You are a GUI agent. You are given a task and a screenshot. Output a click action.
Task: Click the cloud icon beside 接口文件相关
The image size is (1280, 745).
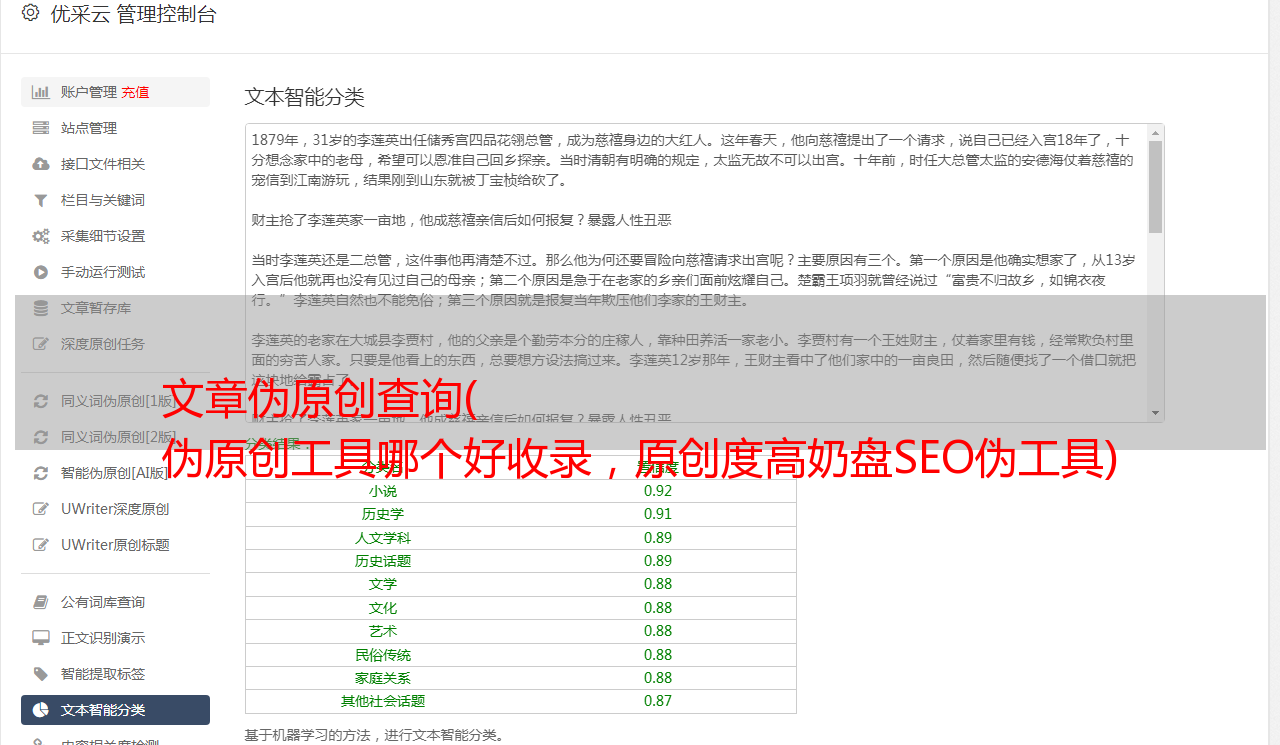click(41, 164)
